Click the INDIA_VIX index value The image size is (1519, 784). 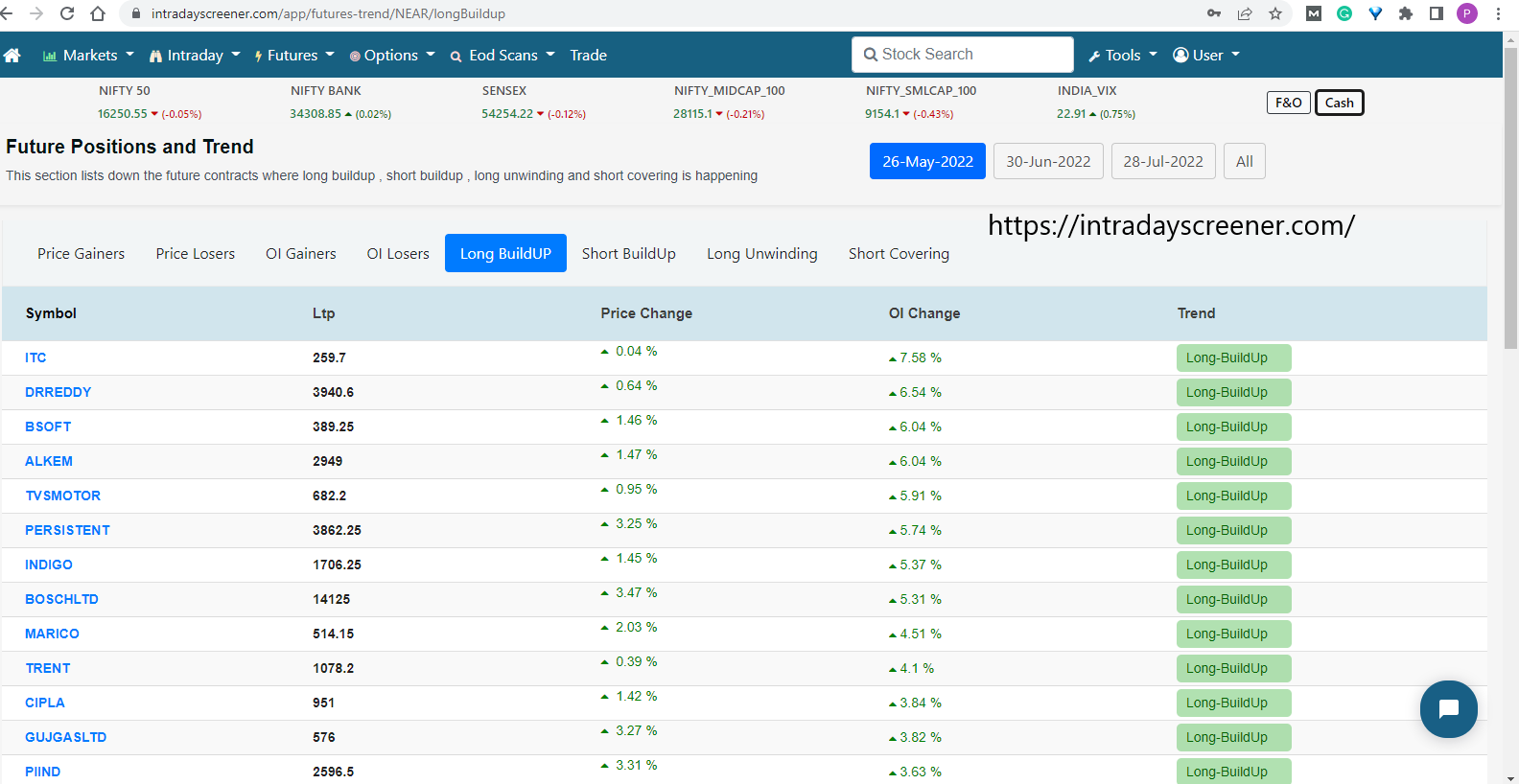(1071, 113)
